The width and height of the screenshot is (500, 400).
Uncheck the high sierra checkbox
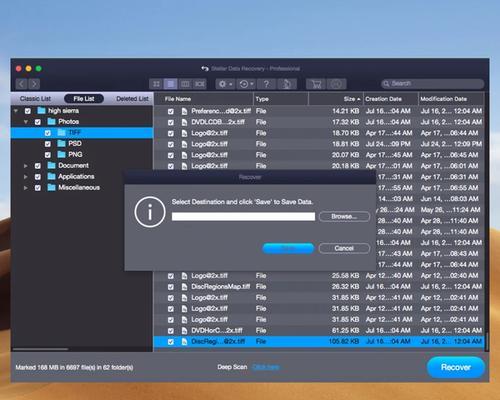[28, 111]
